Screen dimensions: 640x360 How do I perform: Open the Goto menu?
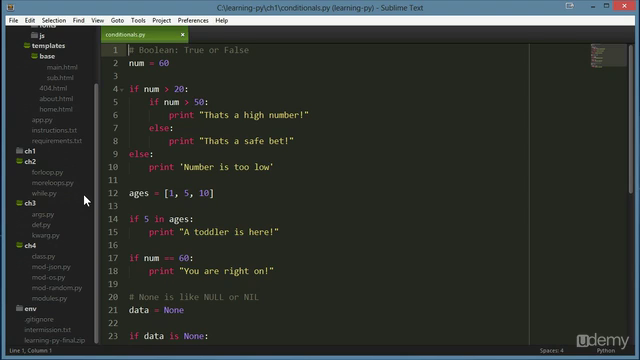point(117,20)
